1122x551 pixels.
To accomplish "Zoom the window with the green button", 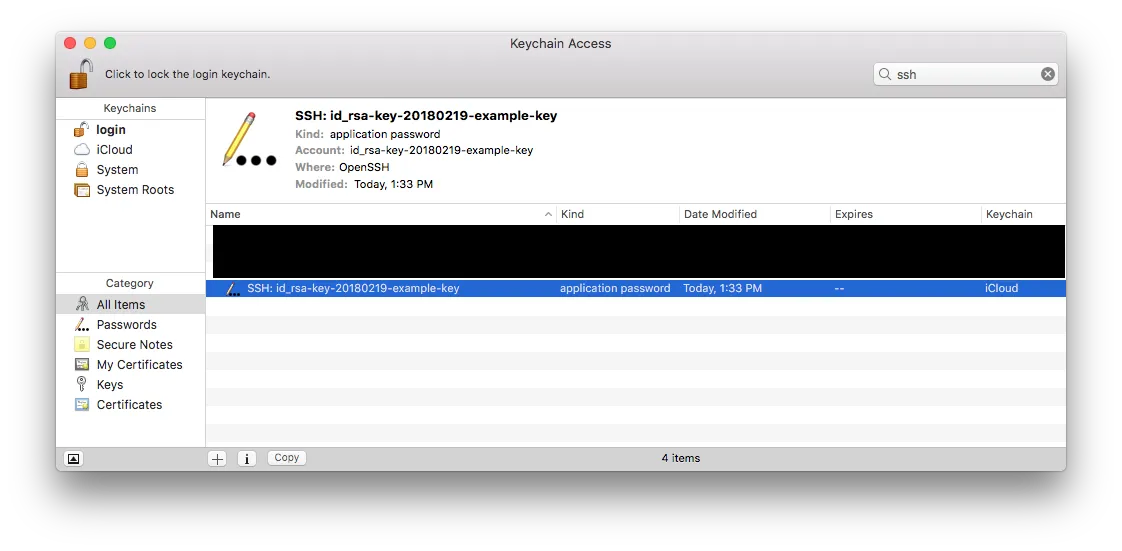I will [110, 43].
